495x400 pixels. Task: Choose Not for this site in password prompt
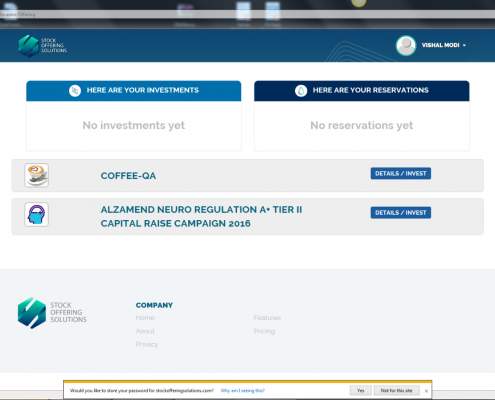(x=396, y=390)
